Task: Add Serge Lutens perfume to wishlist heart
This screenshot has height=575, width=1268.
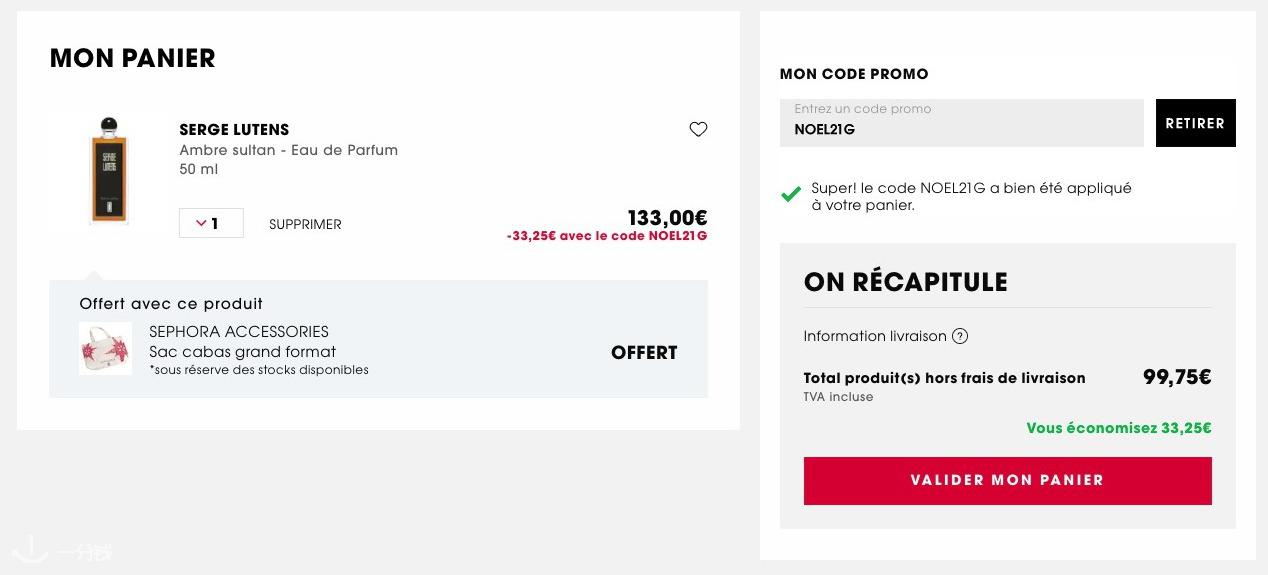Action: pos(698,129)
